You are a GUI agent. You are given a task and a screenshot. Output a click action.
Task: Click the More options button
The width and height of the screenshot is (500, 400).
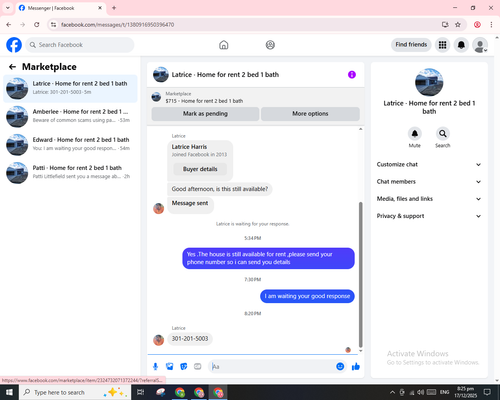[x=310, y=114]
